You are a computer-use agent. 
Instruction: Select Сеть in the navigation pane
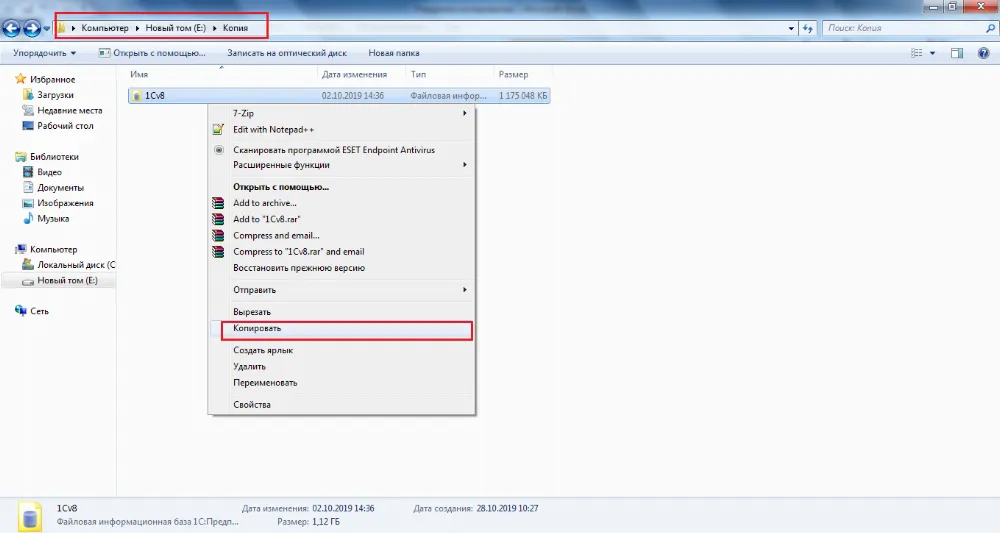(39, 311)
